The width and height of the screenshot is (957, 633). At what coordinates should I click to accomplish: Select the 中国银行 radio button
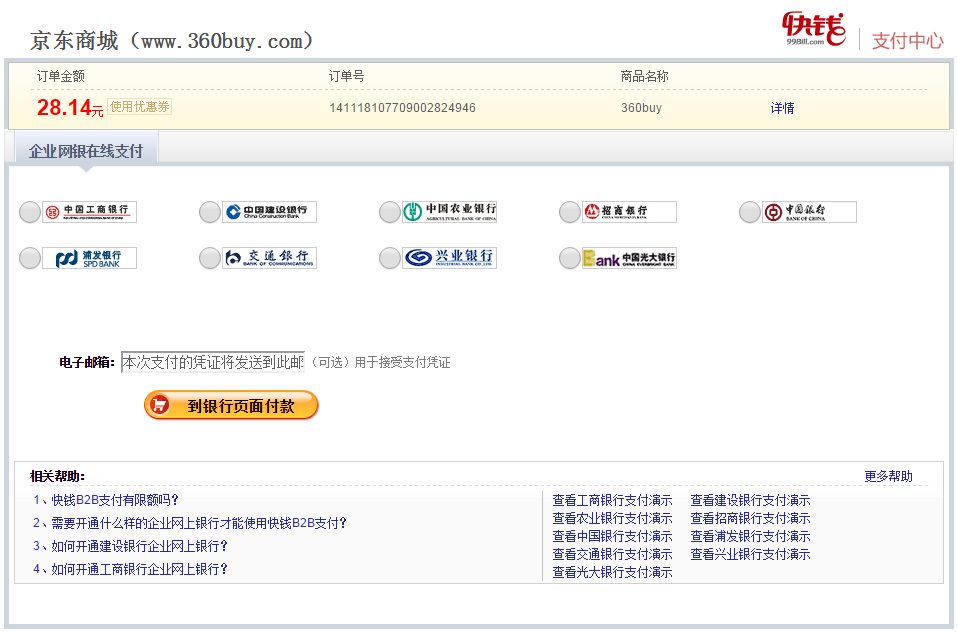click(x=749, y=212)
